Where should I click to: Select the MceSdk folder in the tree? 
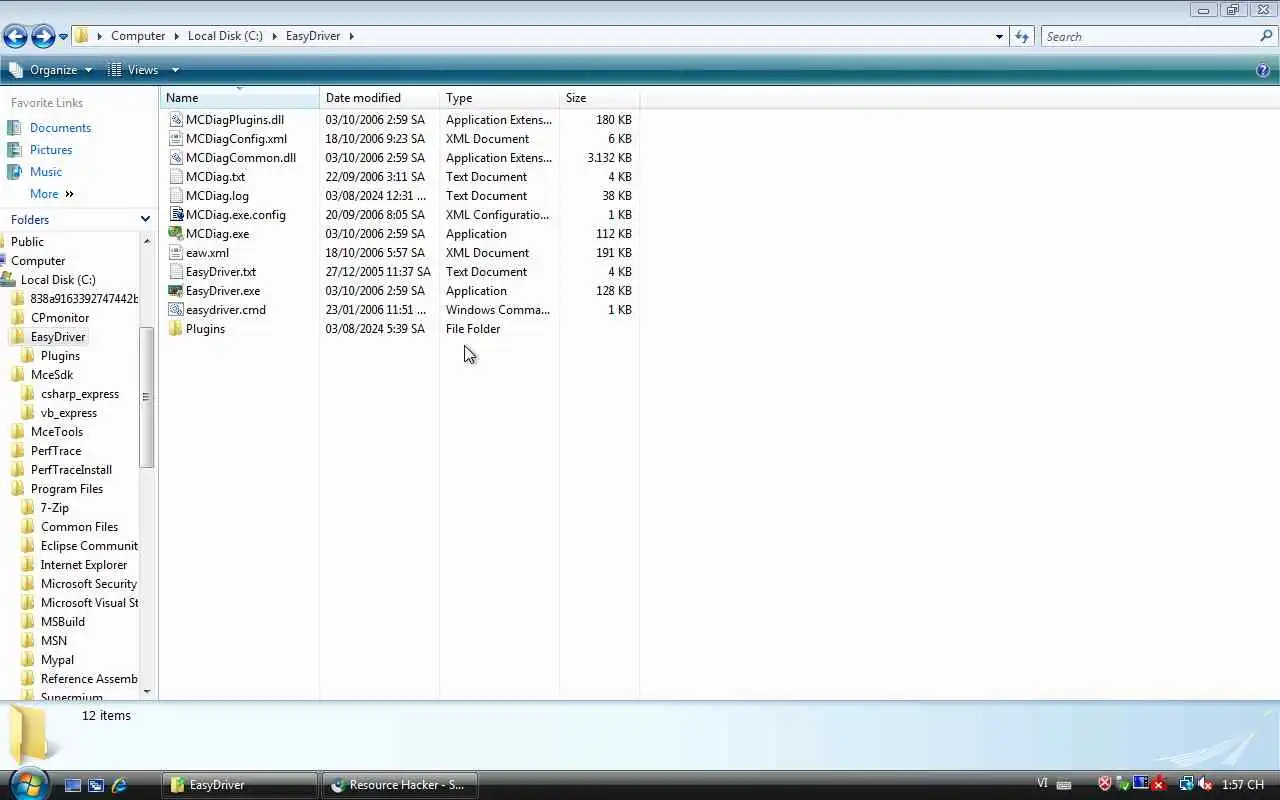pyautogui.click(x=52, y=375)
